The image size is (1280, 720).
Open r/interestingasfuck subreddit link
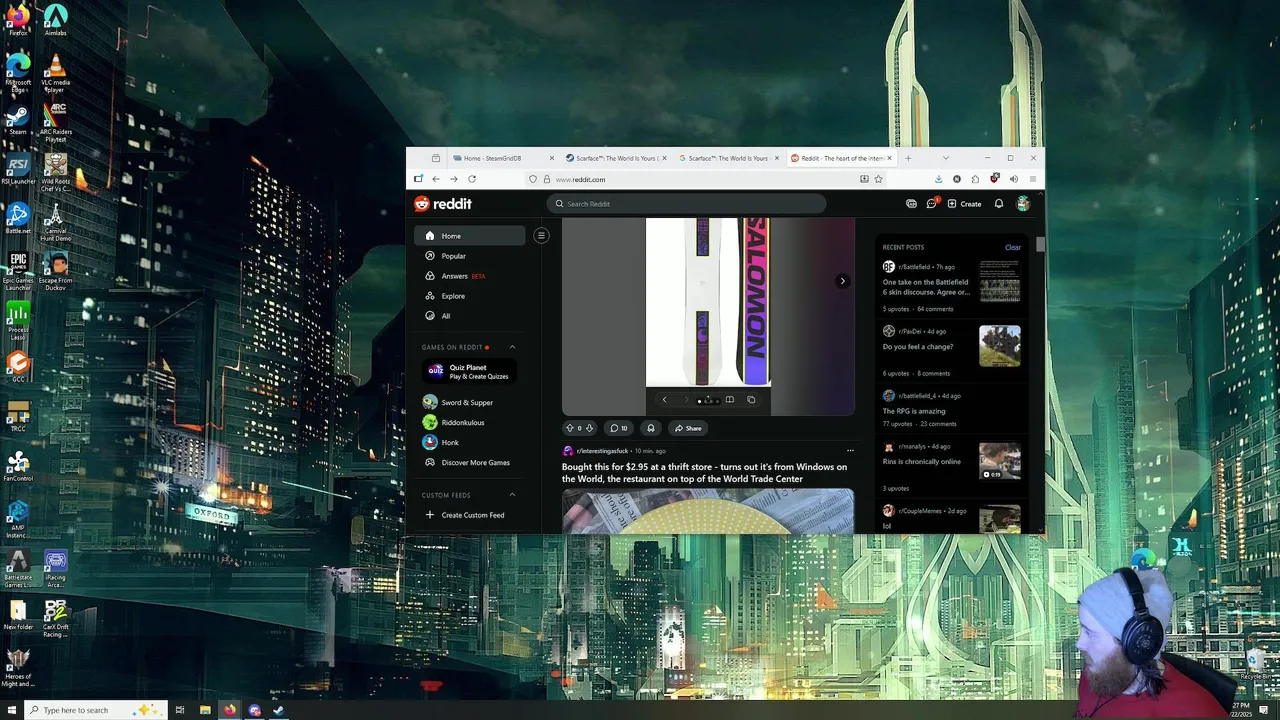(602, 451)
